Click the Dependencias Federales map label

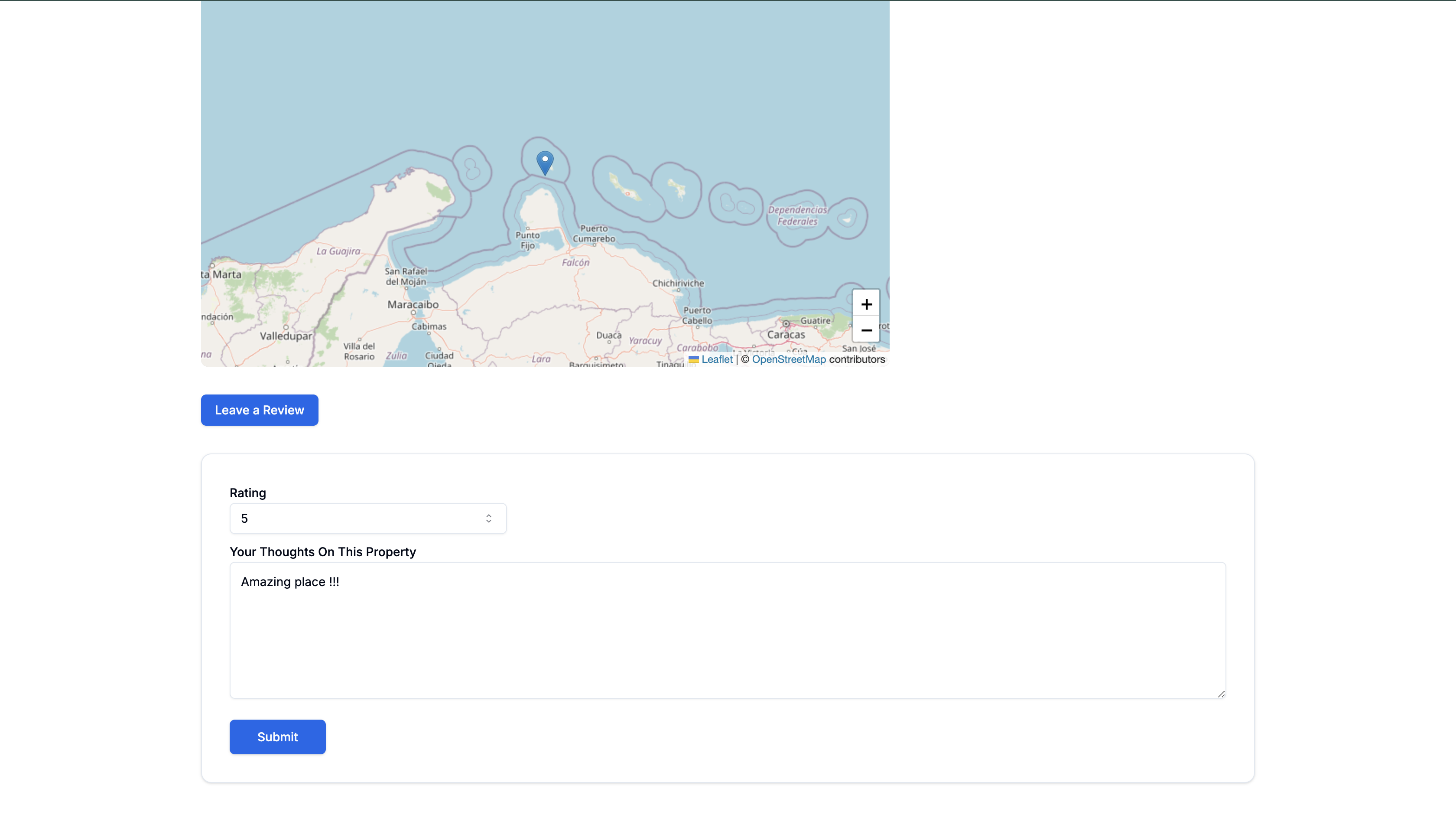point(797,215)
